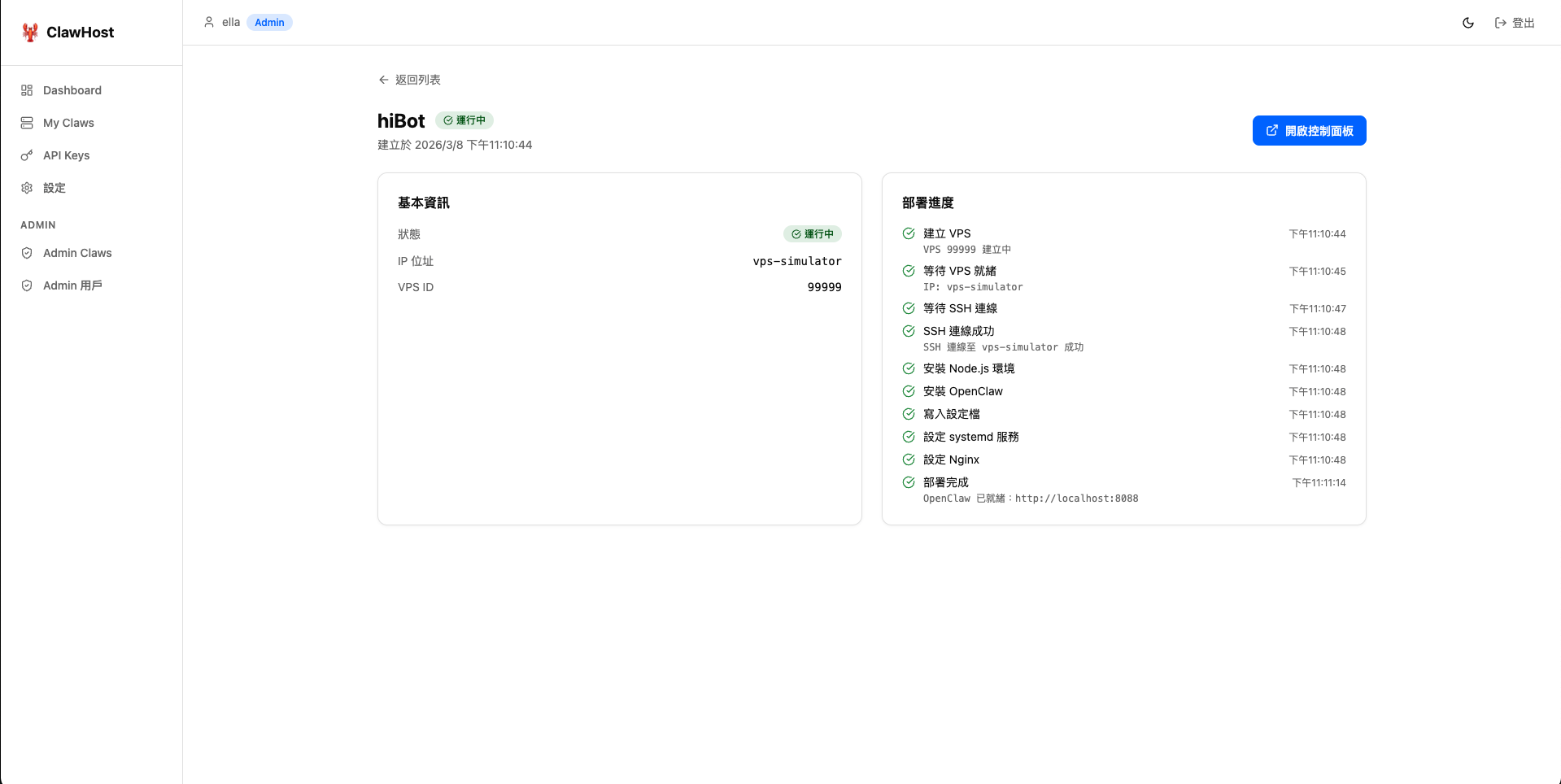The width and height of the screenshot is (1561, 784).
Task: Click the check icon for 建立 VPS step
Action: [909, 233]
